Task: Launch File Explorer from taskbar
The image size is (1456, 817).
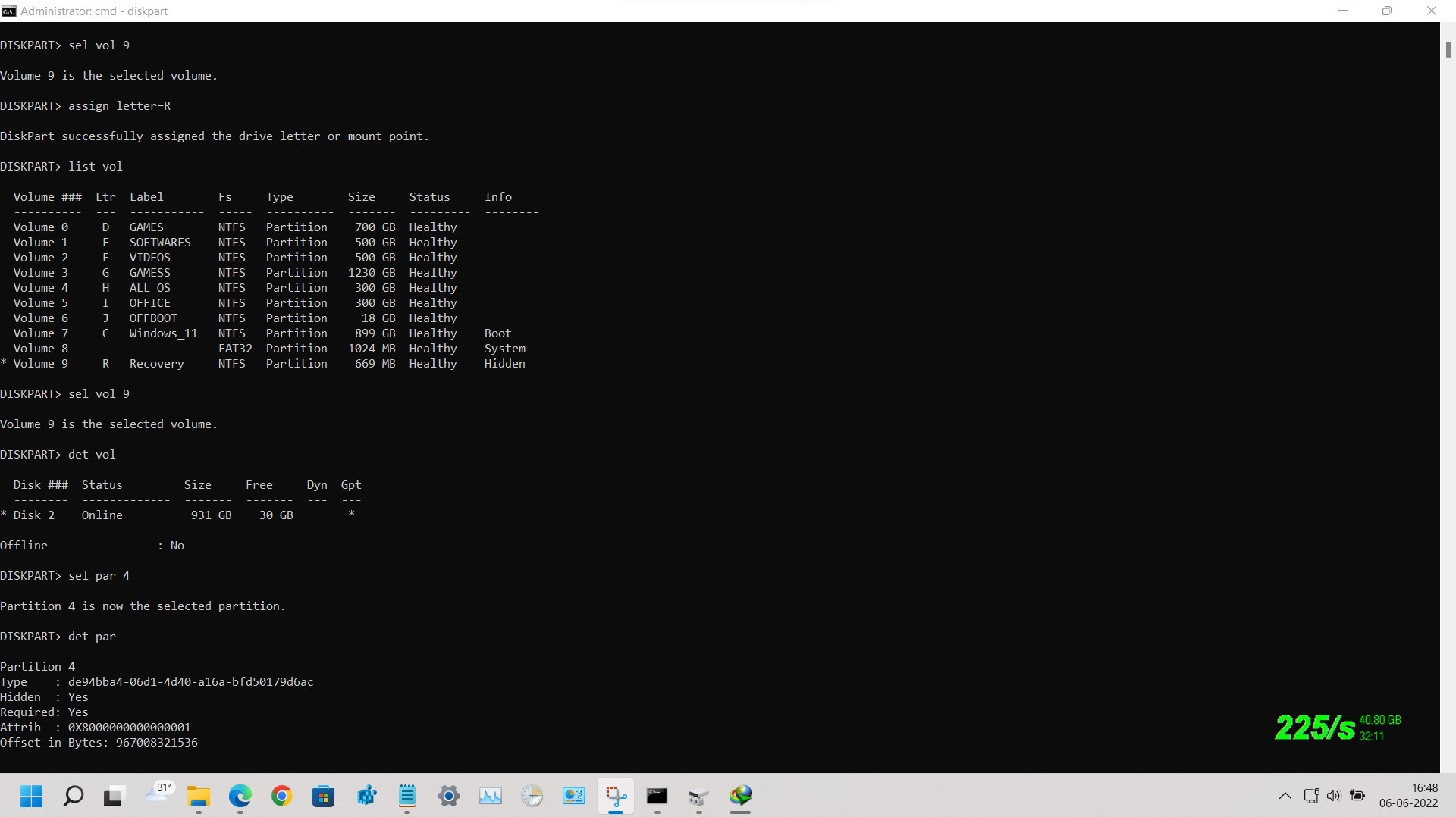Action: (199, 796)
